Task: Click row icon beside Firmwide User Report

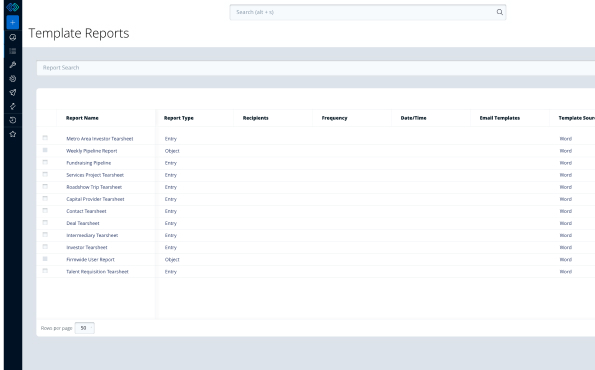Action: click(x=45, y=259)
